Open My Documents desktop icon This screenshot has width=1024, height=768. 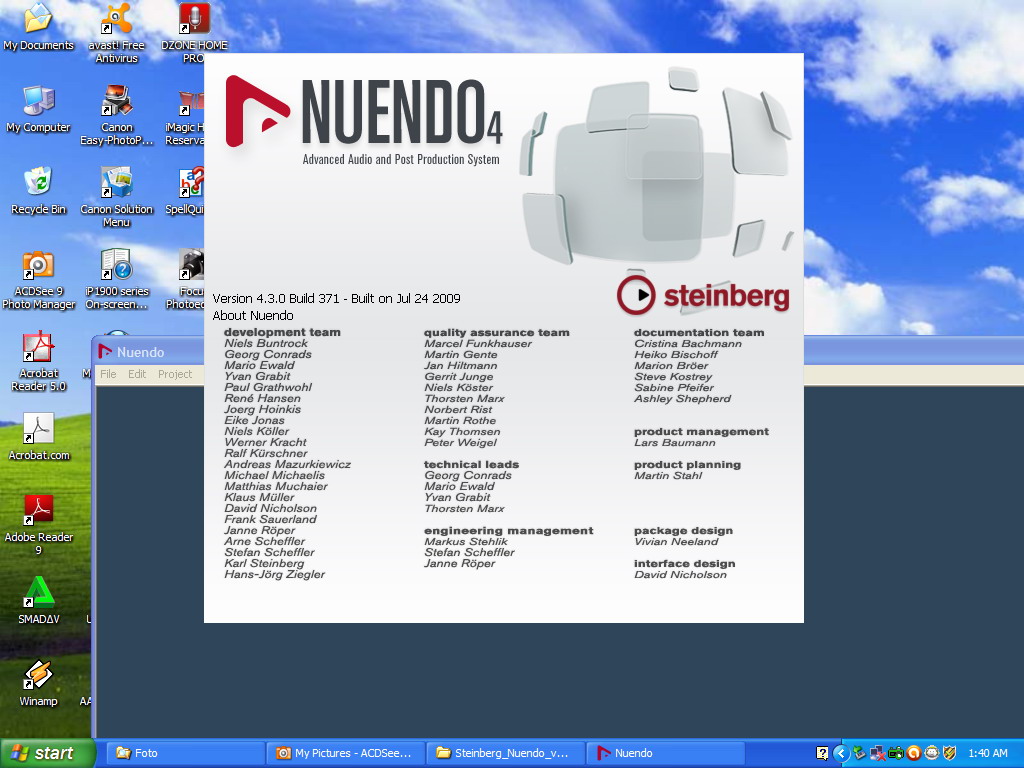pyautogui.click(x=38, y=27)
